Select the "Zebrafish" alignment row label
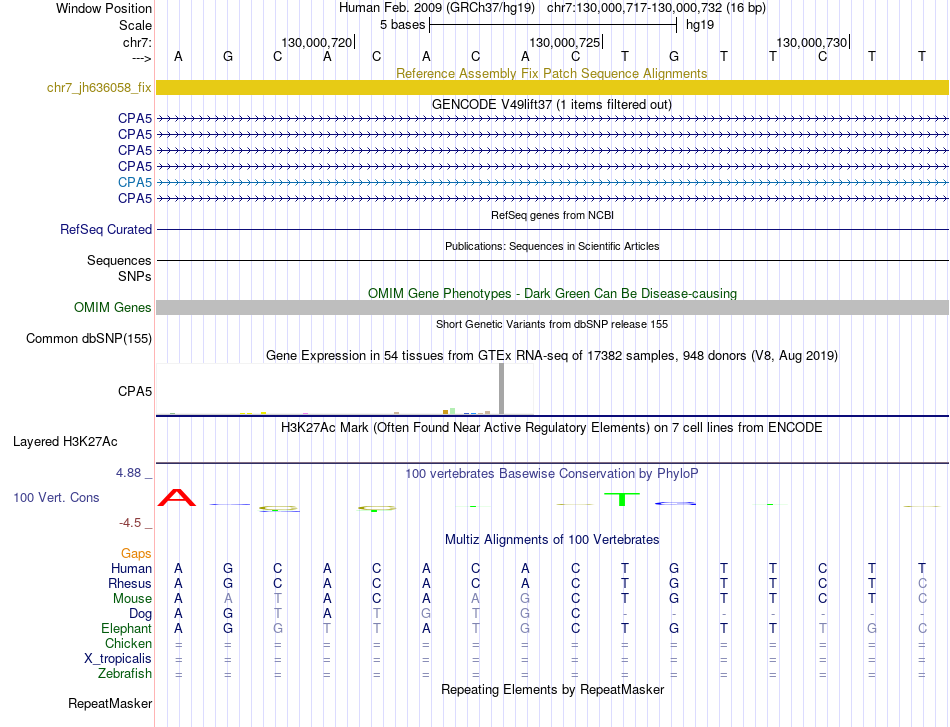 tap(125, 673)
